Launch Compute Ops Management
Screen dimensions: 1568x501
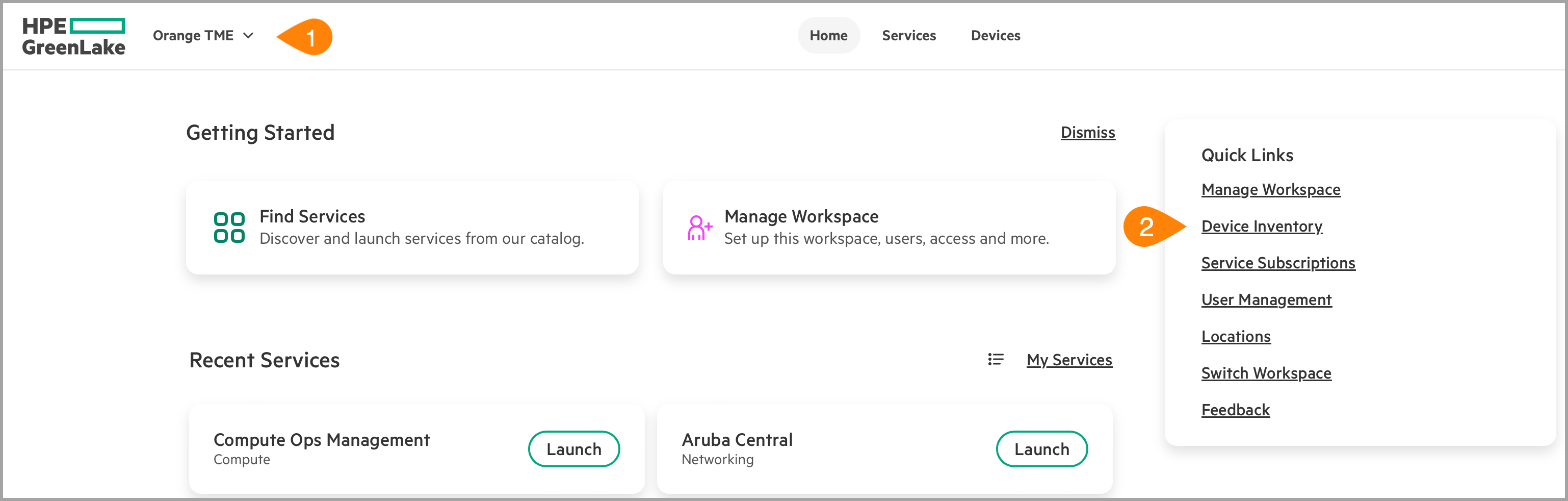coord(573,449)
